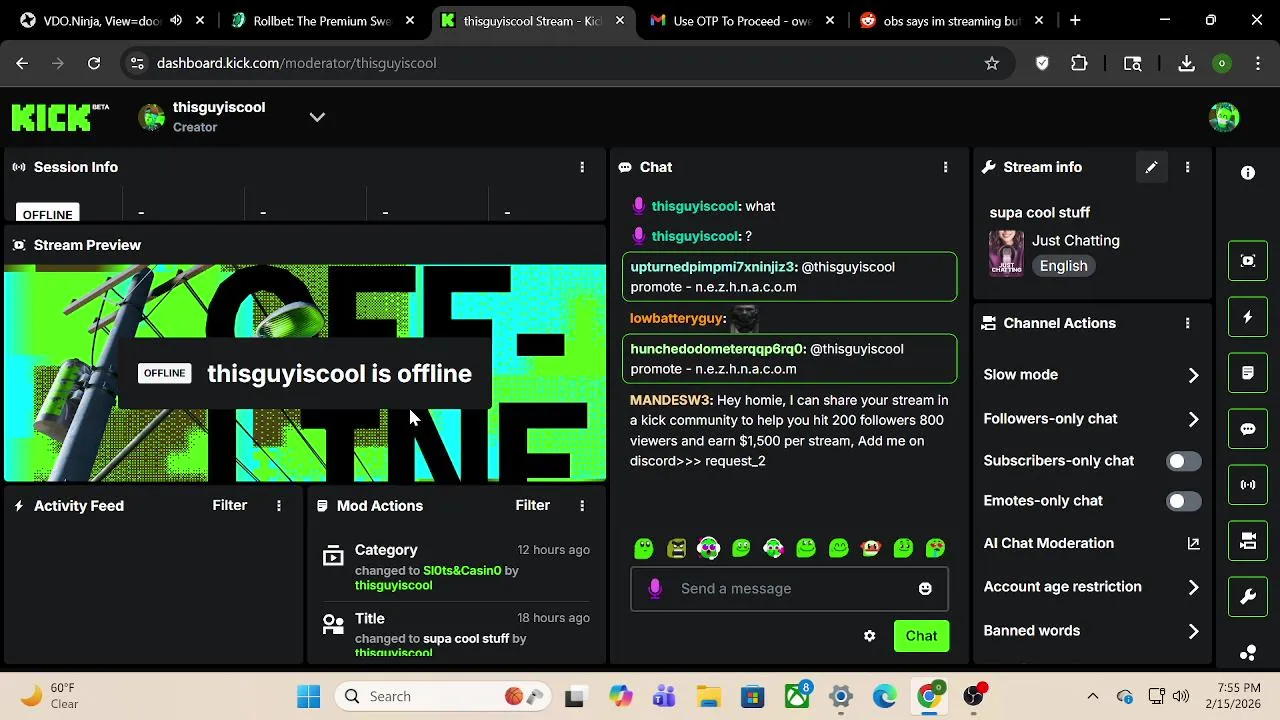Viewport: 1280px width, 720px height.
Task: Click the browser address bar URL
Action: point(297,63)
